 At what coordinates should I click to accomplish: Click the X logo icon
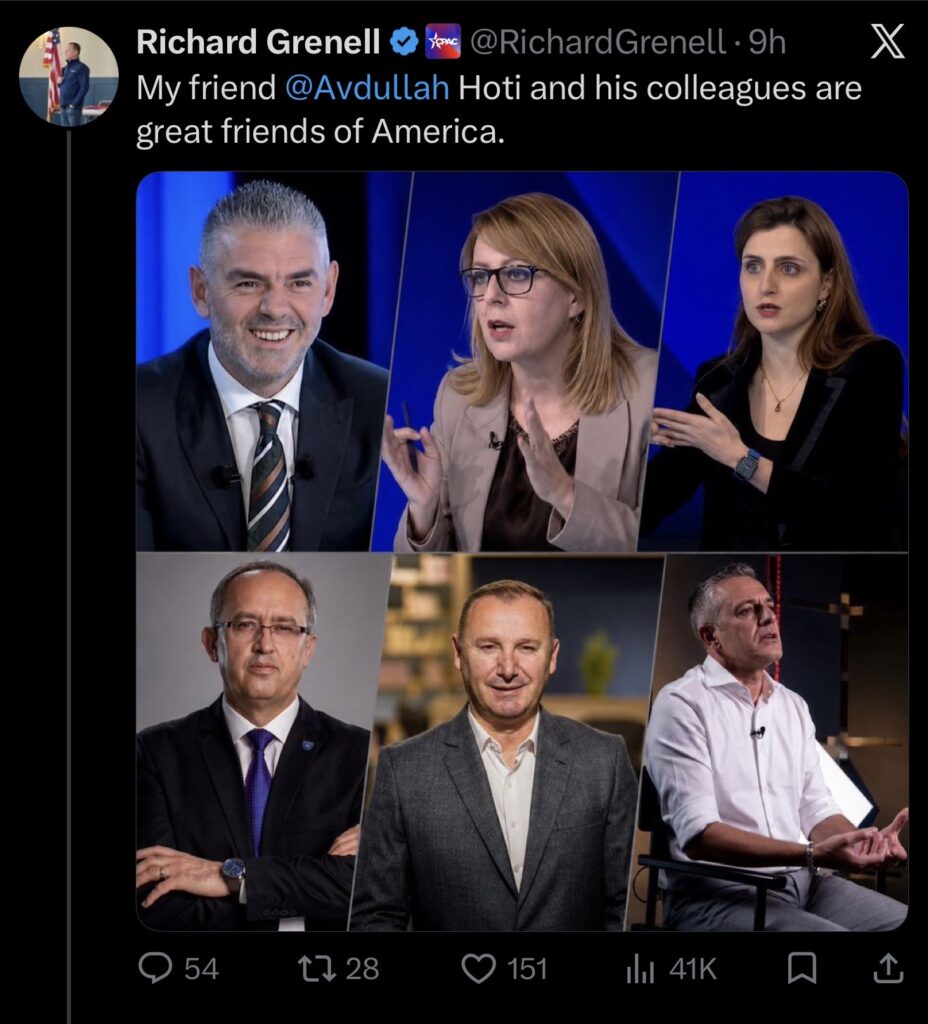point(888,41)
